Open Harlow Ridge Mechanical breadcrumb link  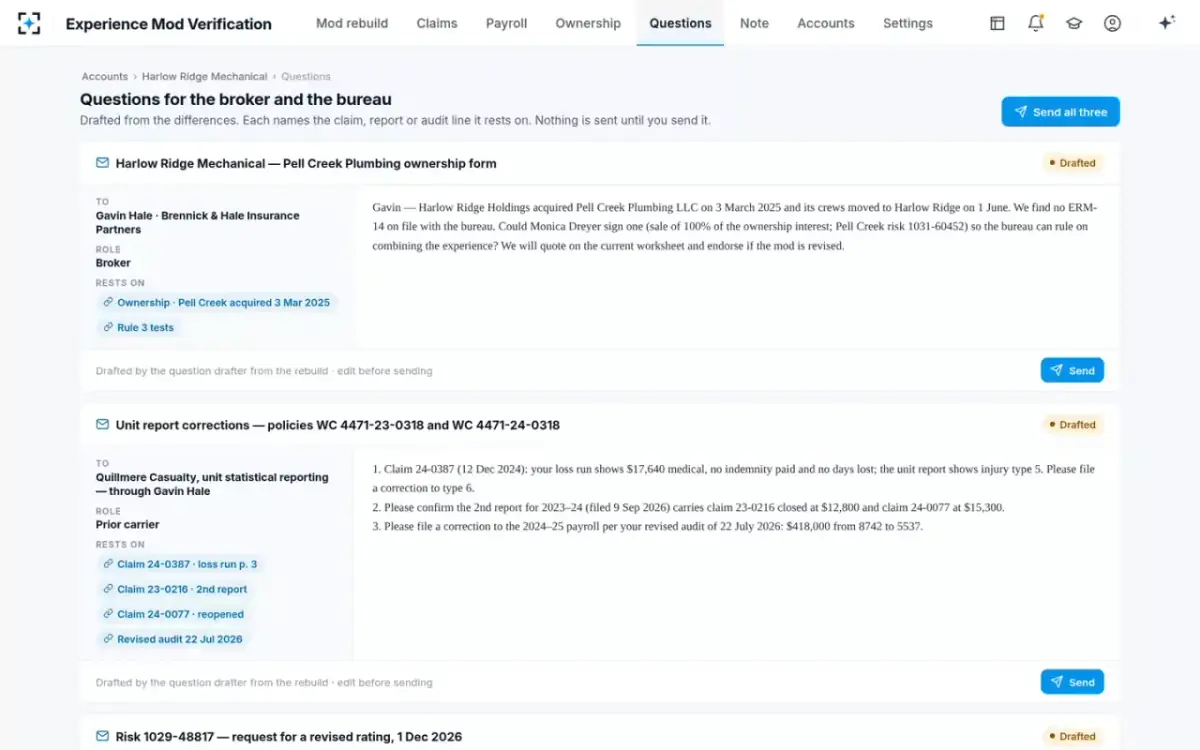(x=205, y=76)
